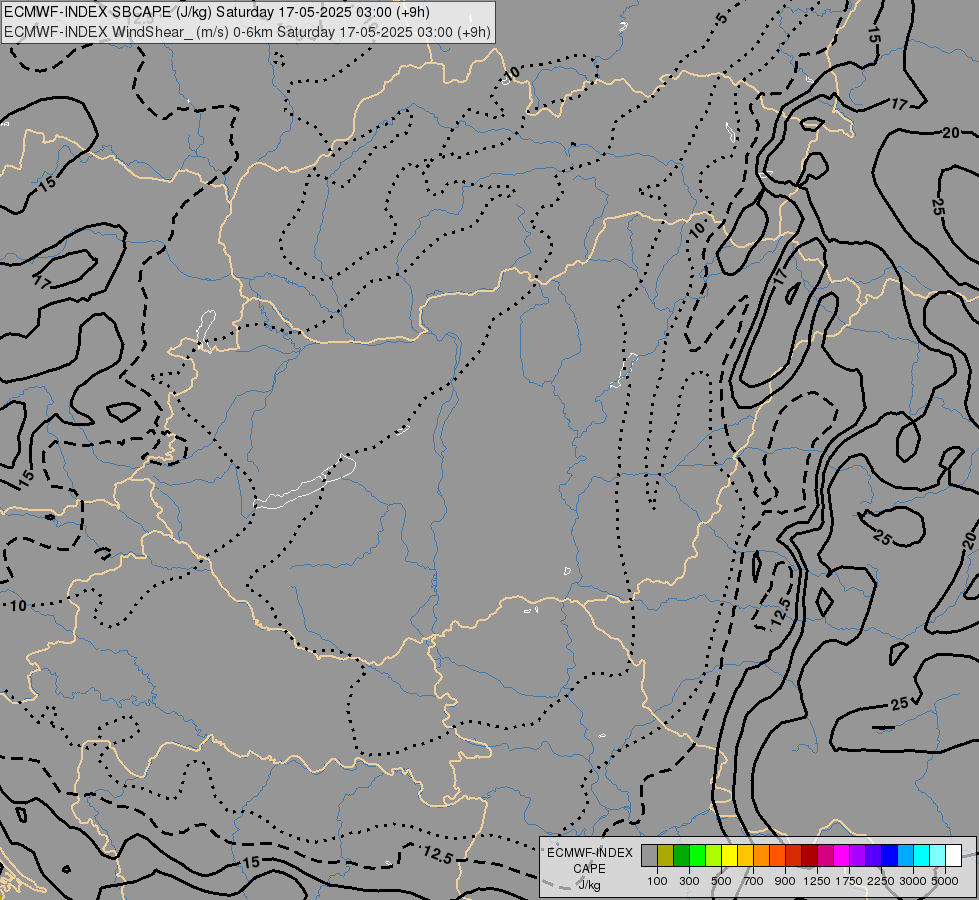
Task: Select the pale cyan swatch left of the 5000 tick
Action: 937,855
